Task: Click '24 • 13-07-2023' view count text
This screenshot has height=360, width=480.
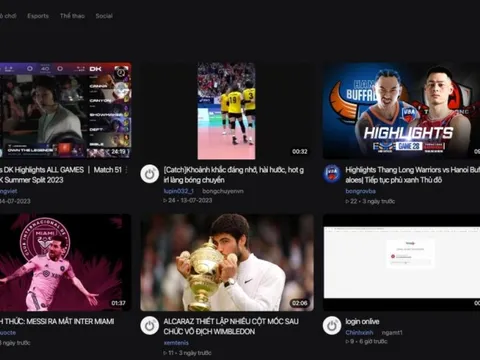Action: (188, 201)
